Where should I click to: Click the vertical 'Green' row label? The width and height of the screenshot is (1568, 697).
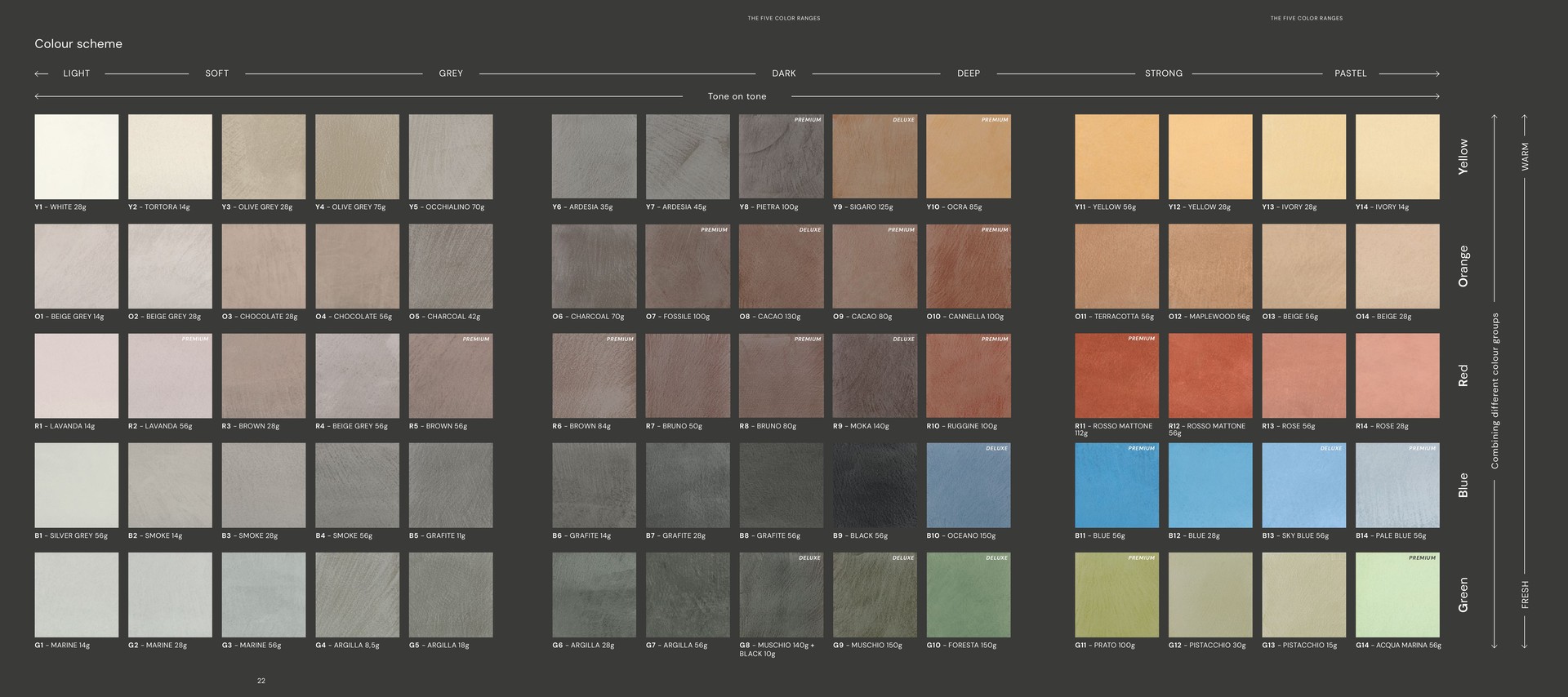[x=1463, y=595]
